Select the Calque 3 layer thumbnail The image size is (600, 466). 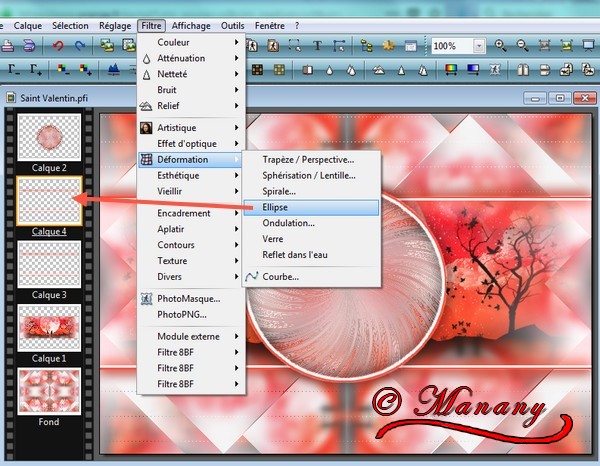[49, 264]
